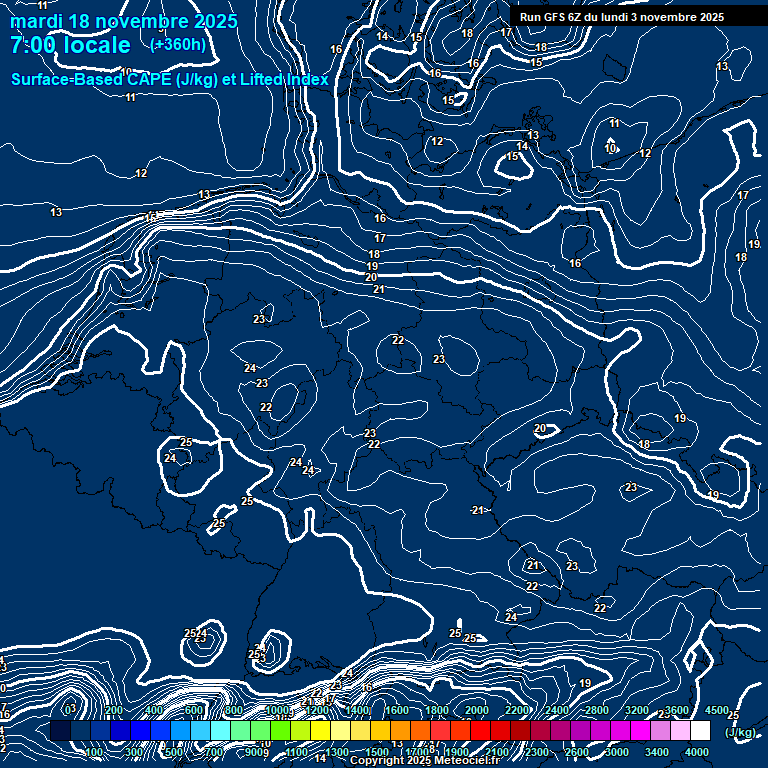Click the '7:00 locale' time text
The height and width of the screenshot is (768, 768).
pyautogui.click(x=71, y=45)
